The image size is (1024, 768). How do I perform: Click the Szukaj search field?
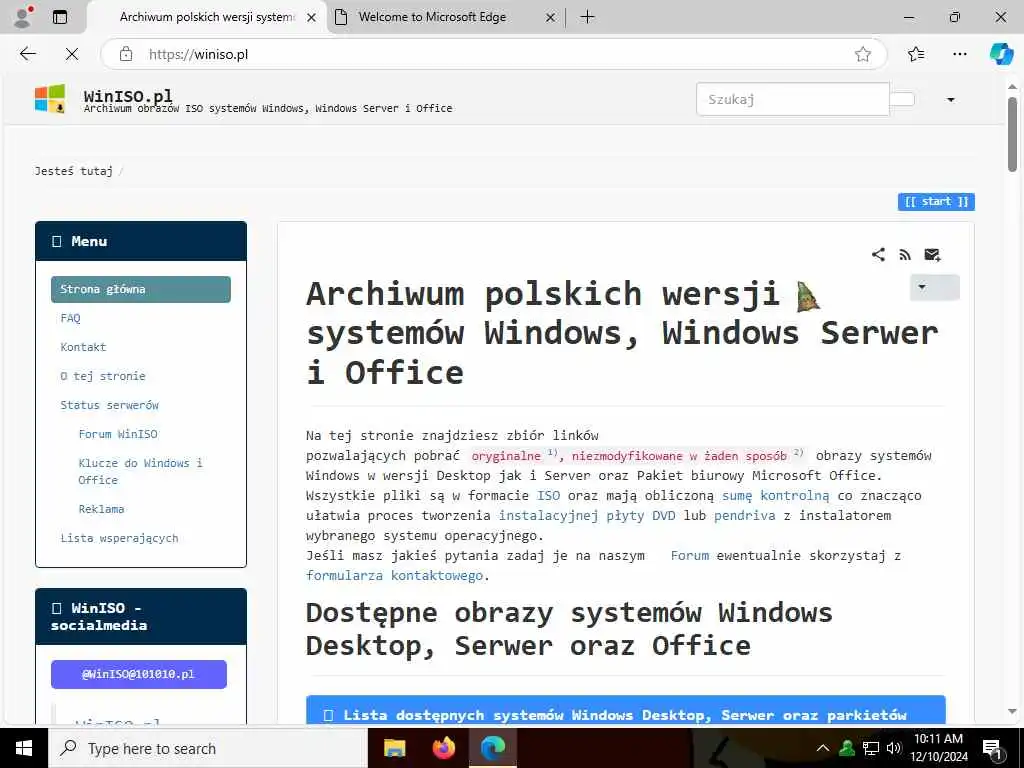(792, 99)
